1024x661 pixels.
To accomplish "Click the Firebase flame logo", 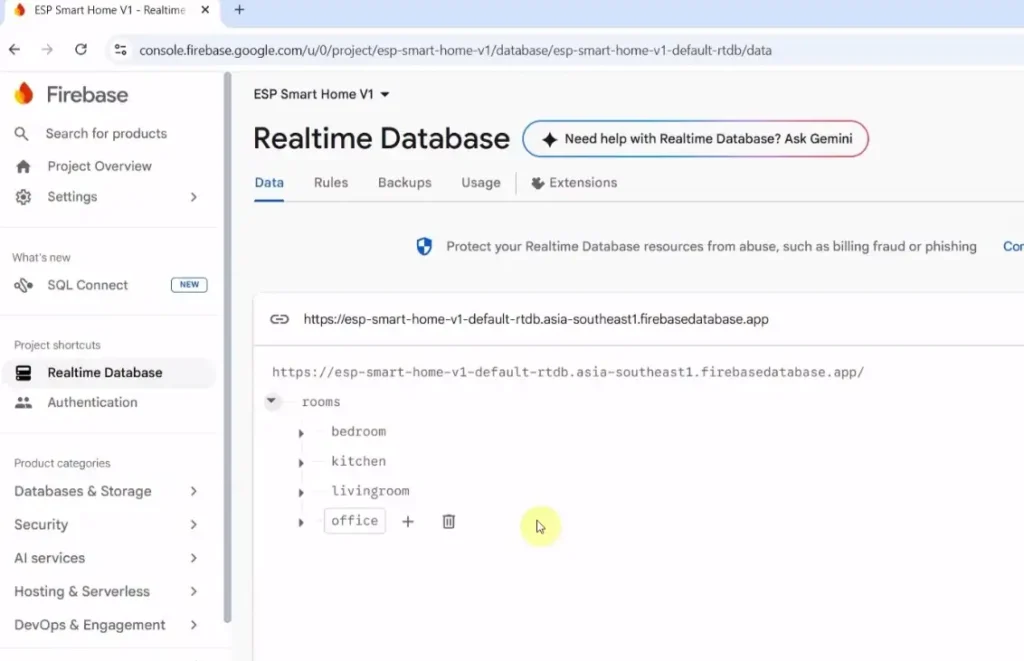I will pos(24,94).
